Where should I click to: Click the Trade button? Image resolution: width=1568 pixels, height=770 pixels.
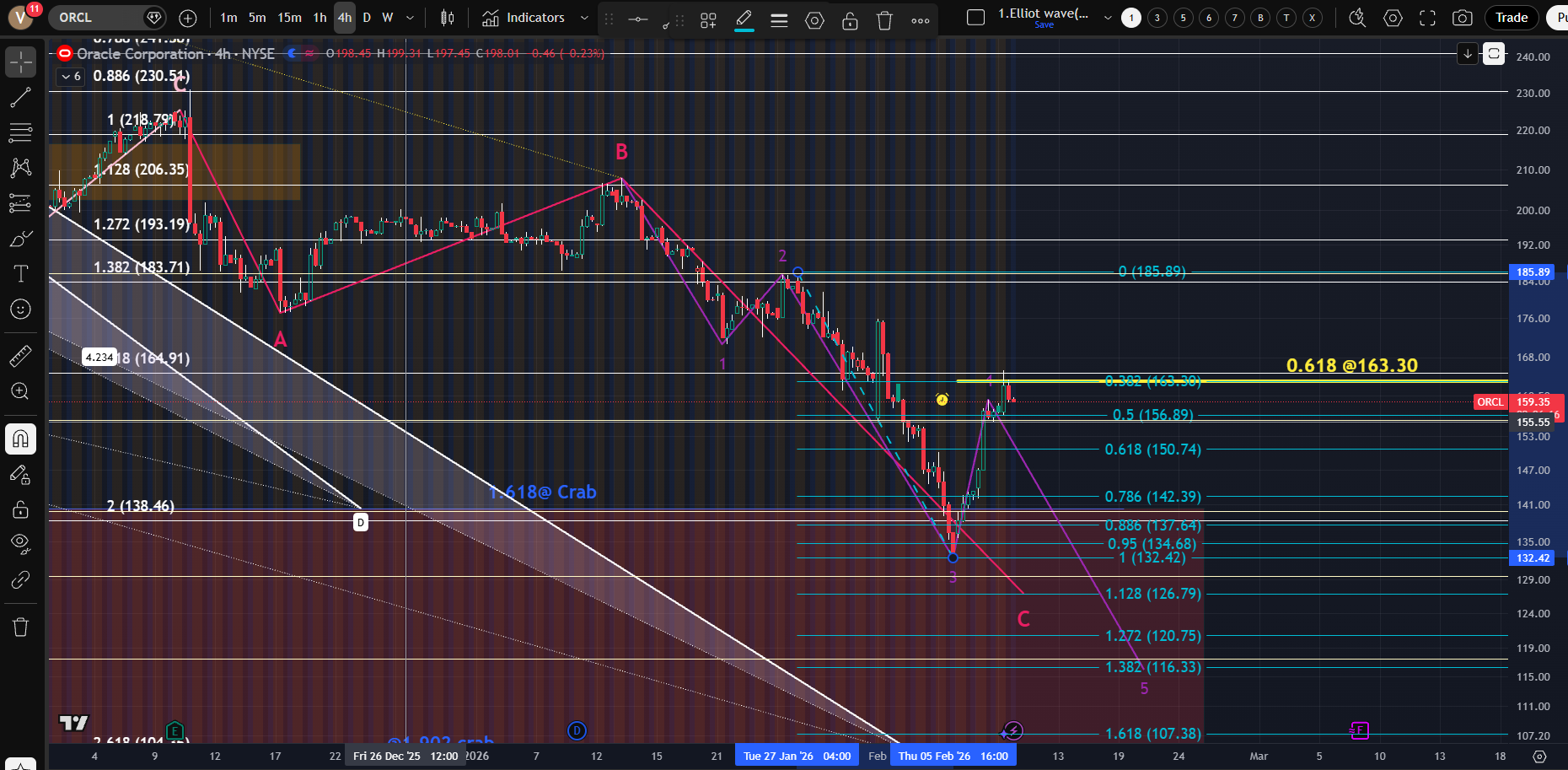pos(1512,18)
